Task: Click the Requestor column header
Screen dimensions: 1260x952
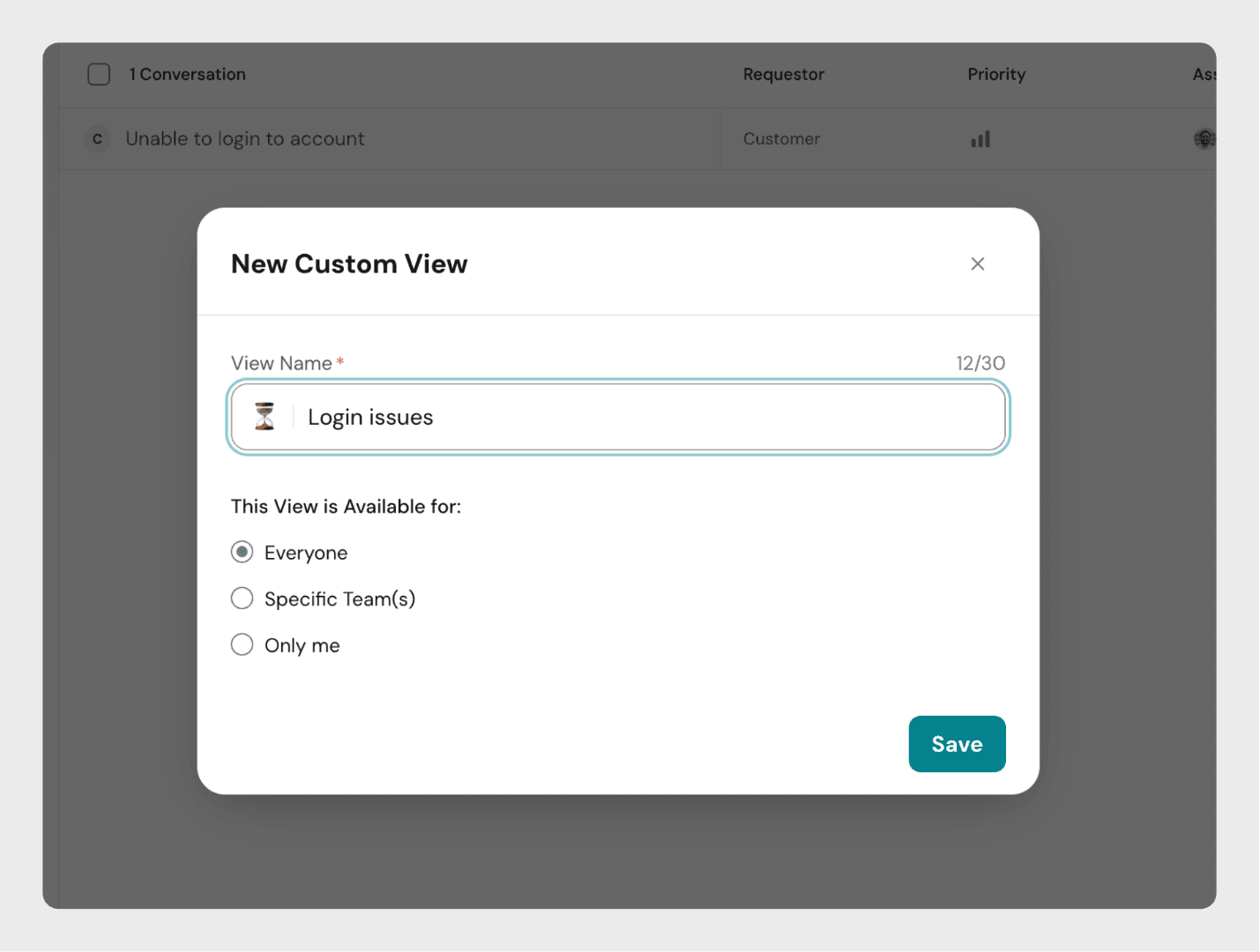Action: click(x=783, y=74)
